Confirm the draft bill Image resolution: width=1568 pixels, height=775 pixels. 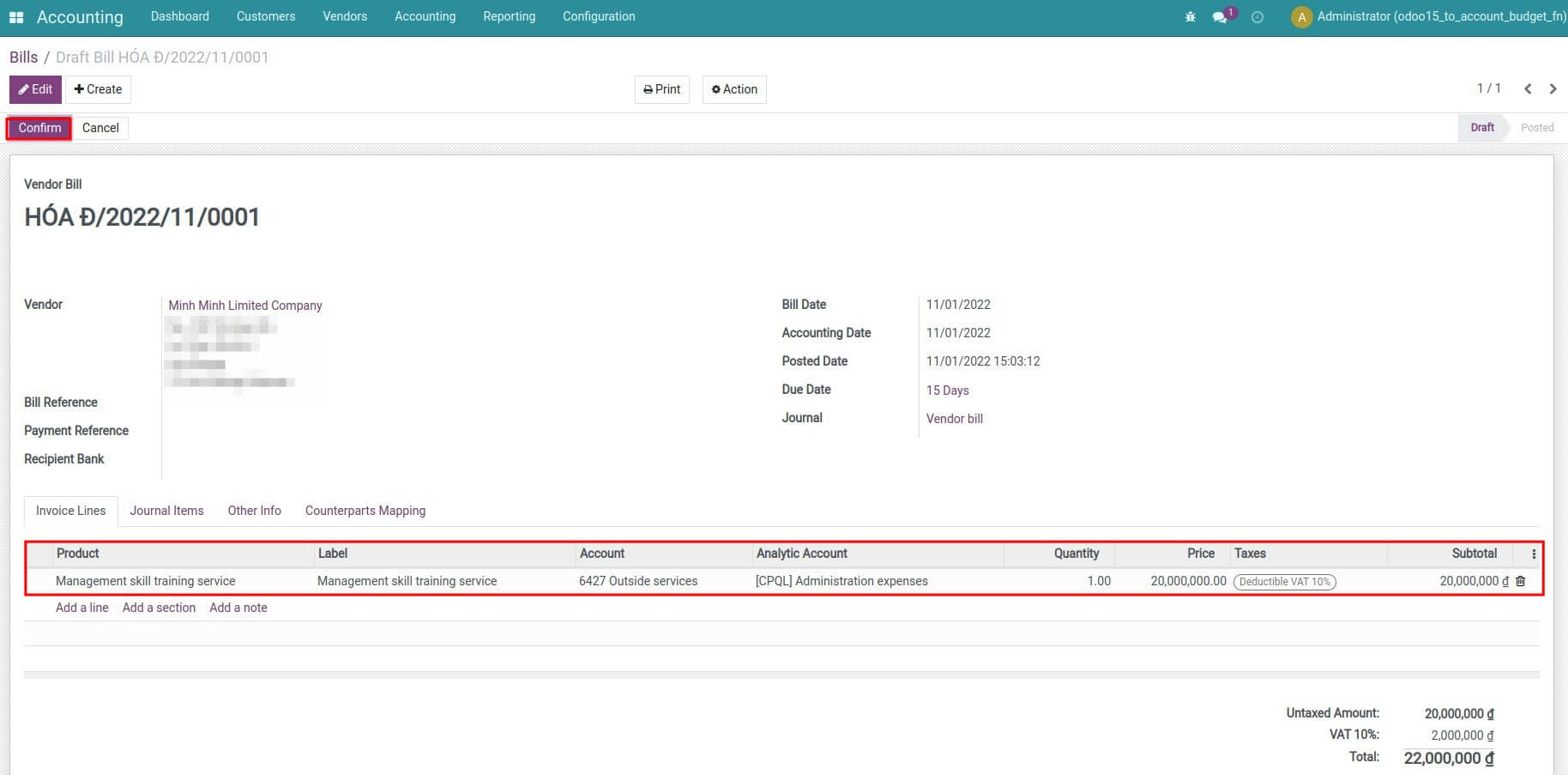tap(38, 127)
